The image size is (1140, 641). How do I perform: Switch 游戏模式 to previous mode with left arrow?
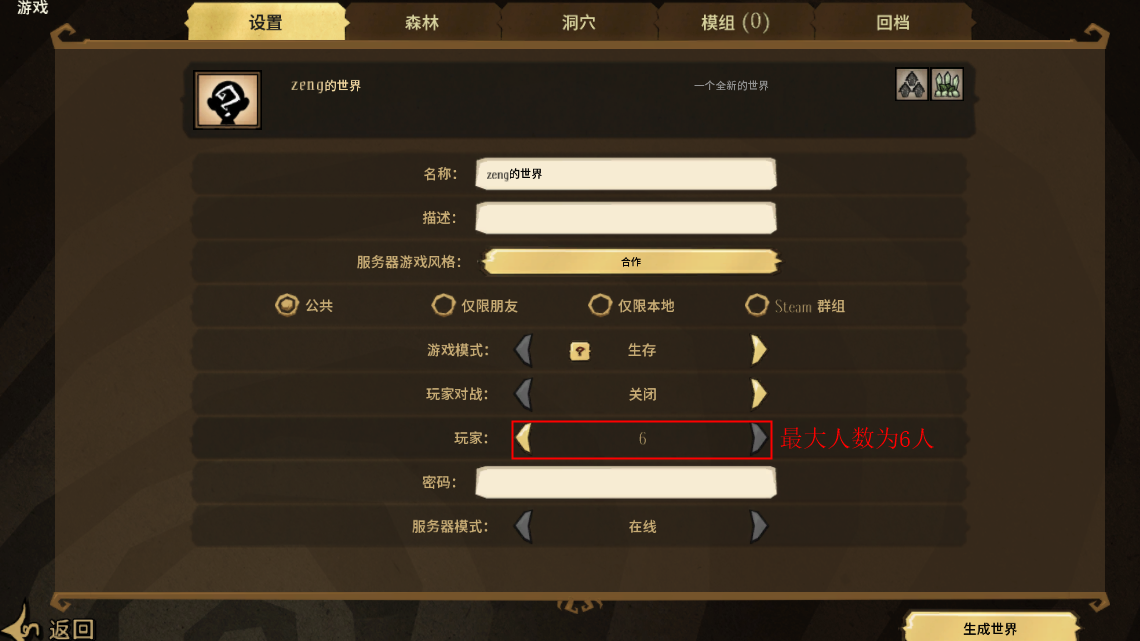point(523,350)
